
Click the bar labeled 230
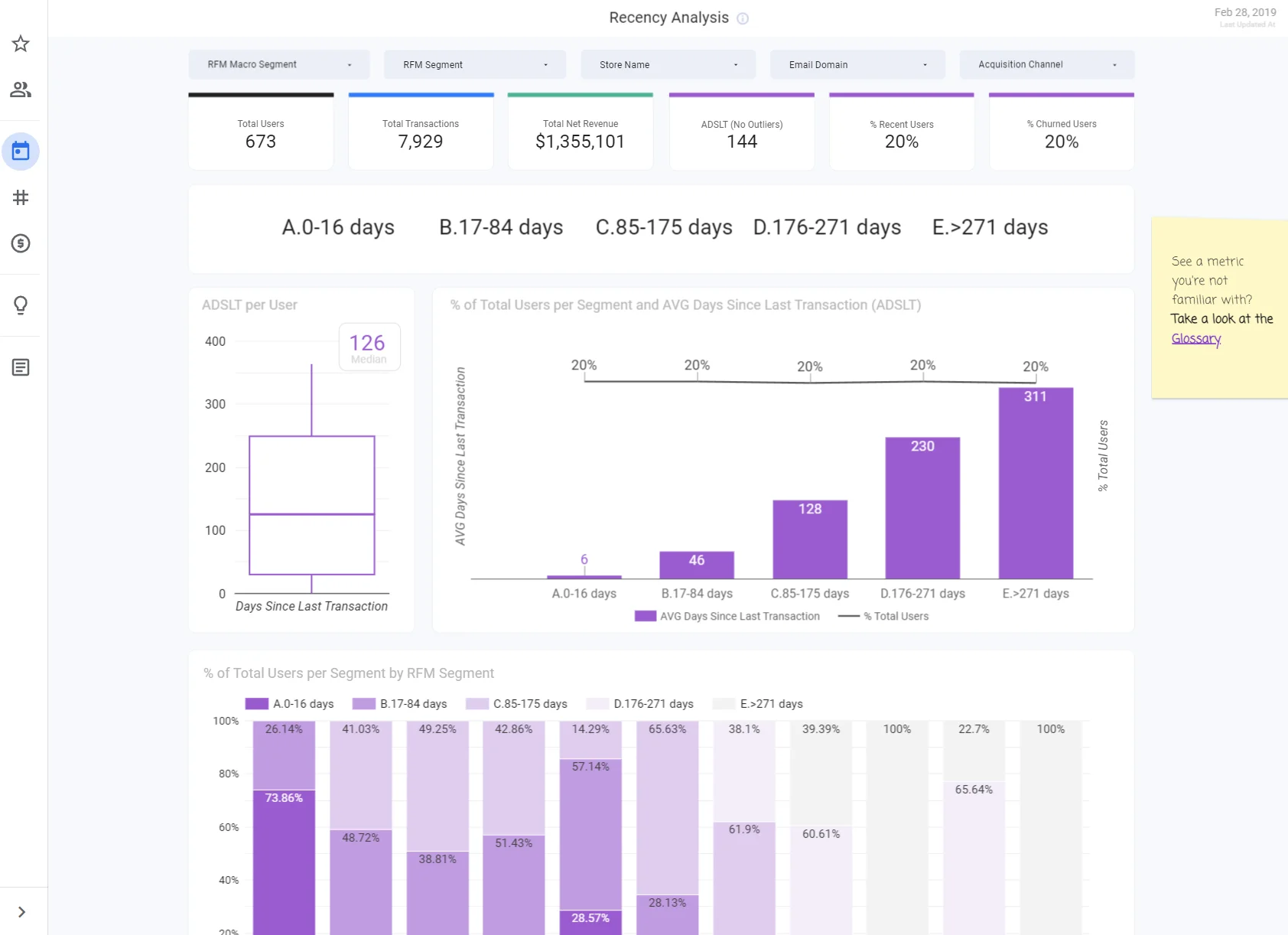coord(922,508)
